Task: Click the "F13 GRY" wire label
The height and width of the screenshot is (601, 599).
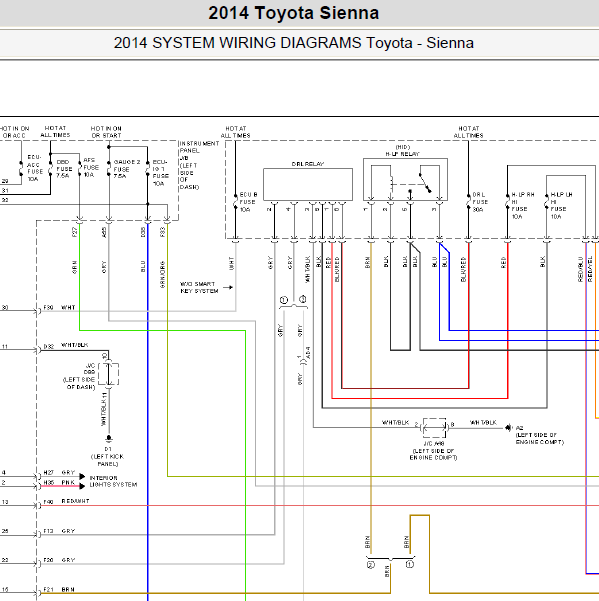Action: coord(59,531)
